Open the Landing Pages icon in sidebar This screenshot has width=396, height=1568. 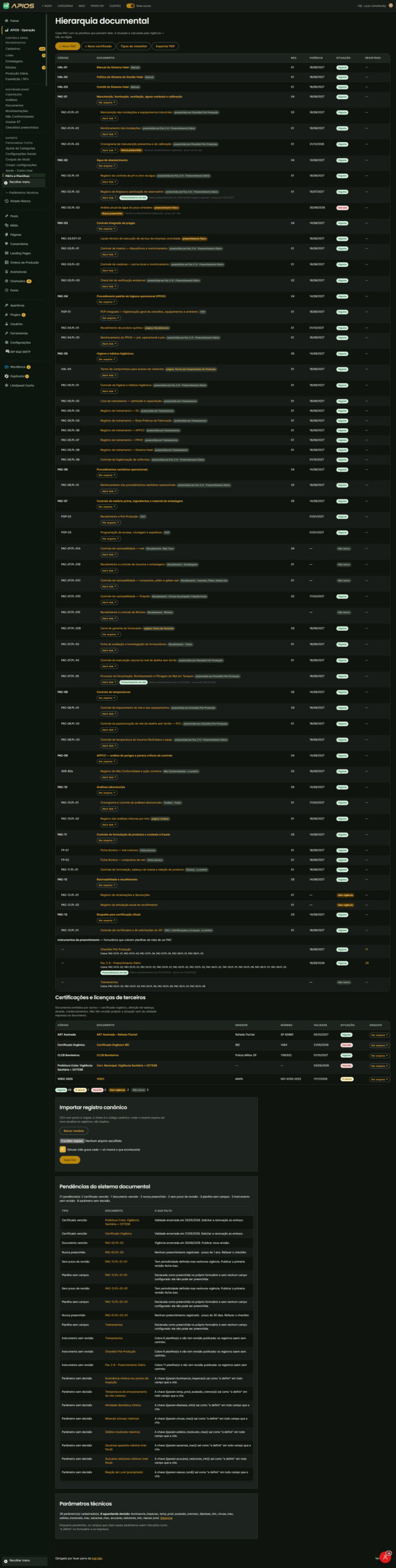pos(6,253)
